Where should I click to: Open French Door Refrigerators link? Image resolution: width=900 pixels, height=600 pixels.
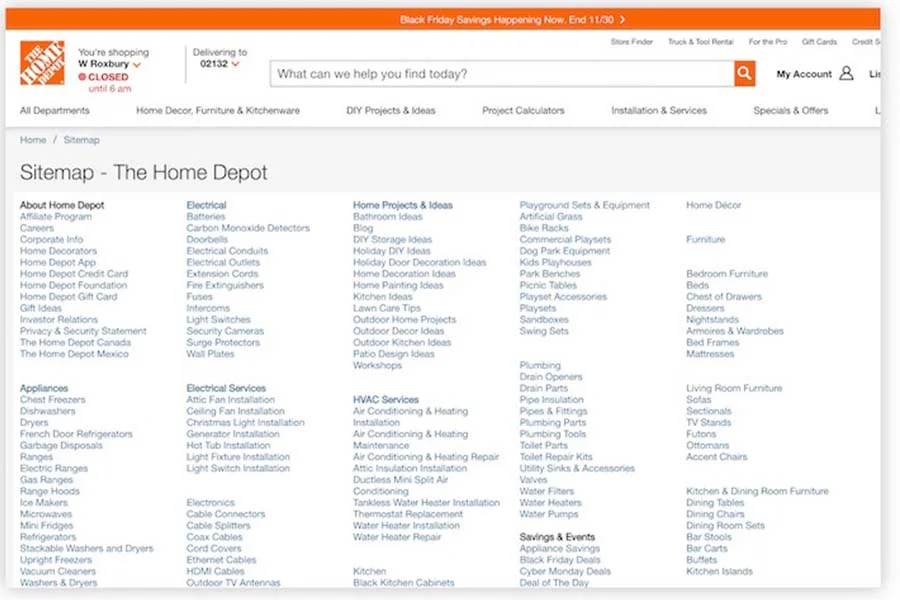[76, 434]
